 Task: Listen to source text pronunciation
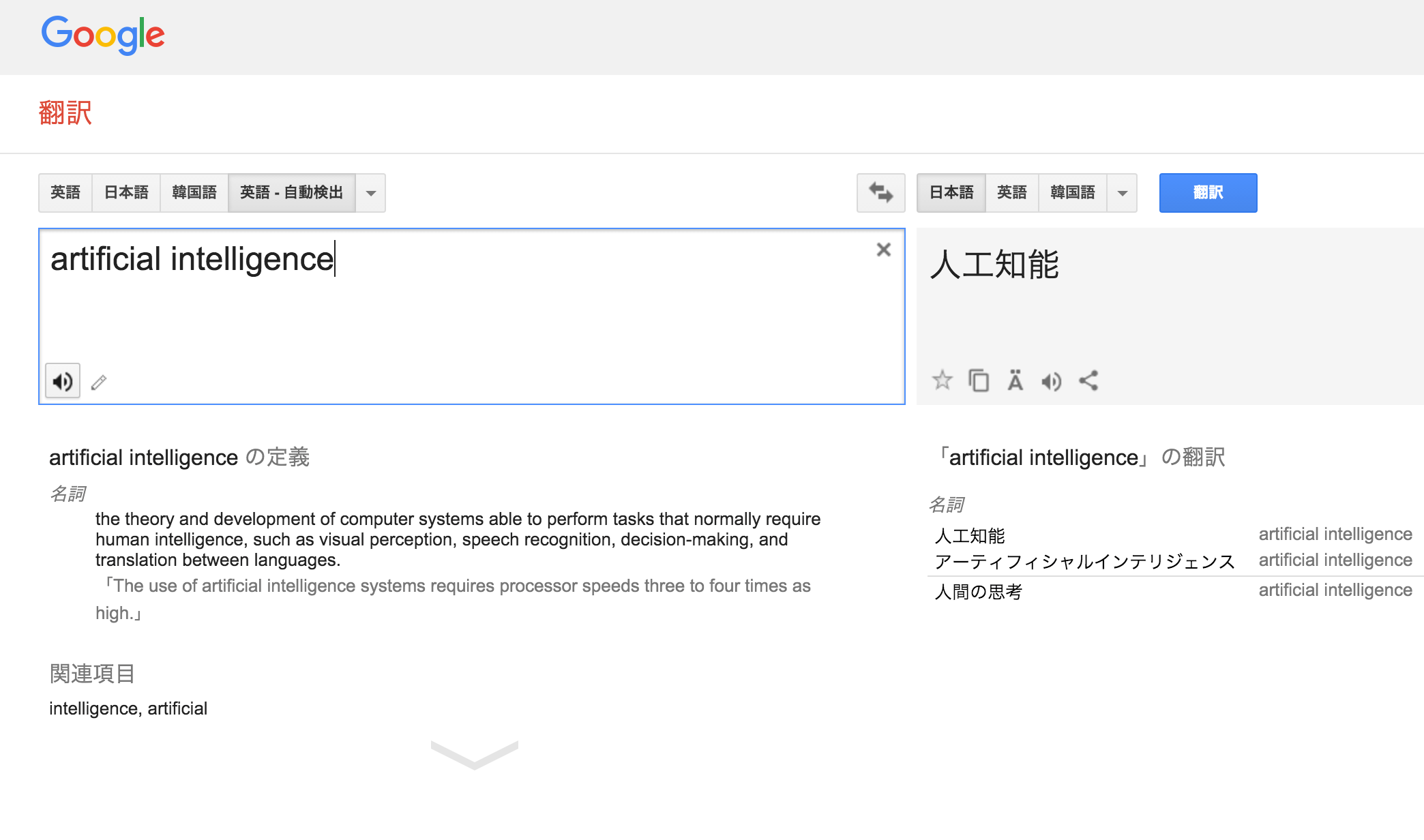(x=63, y=381)
